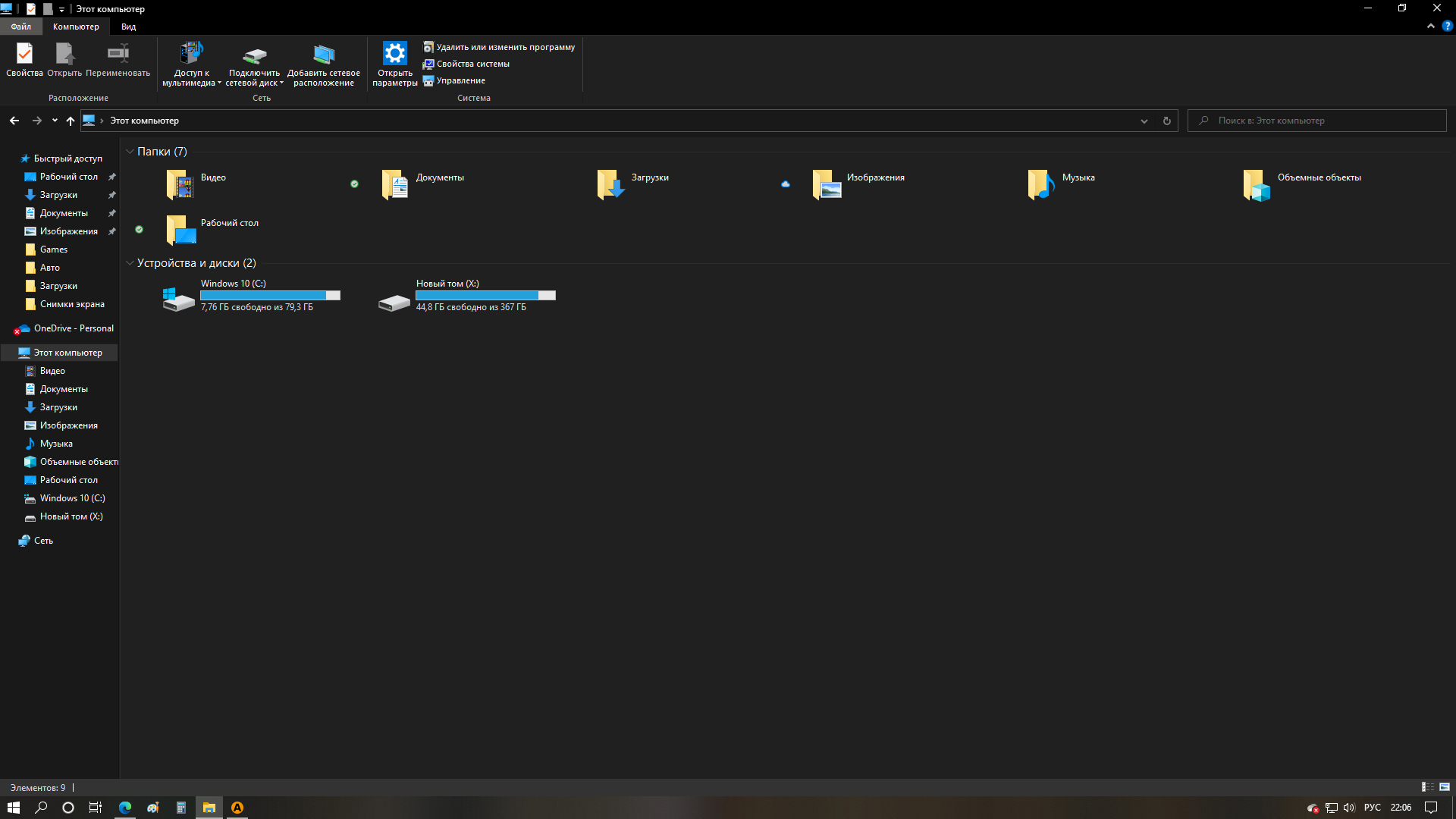Switch to details view in status bar
Screen dimensions: 1456x819
[1427, 787]
